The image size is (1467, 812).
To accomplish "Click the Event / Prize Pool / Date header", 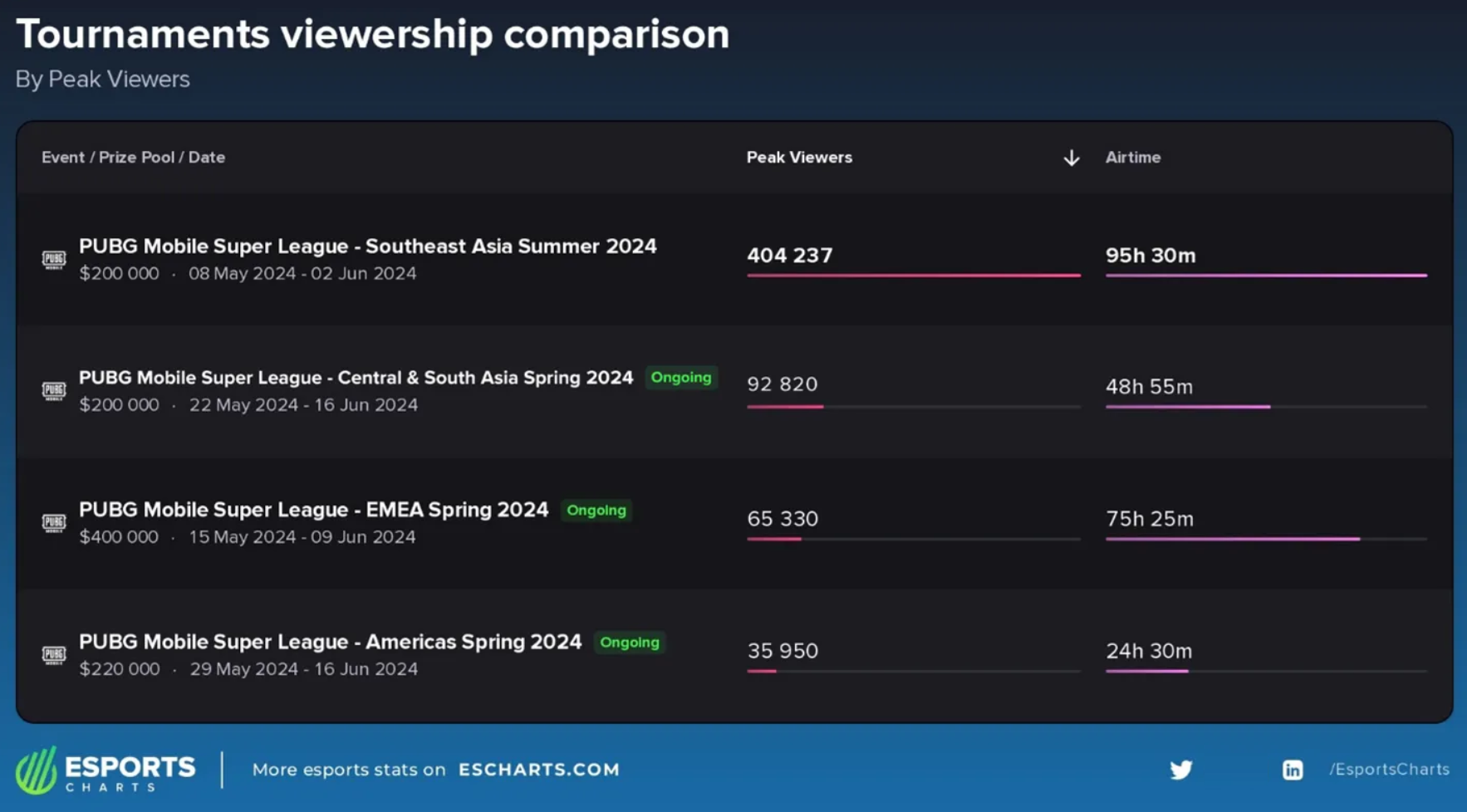I will (133, 157).
